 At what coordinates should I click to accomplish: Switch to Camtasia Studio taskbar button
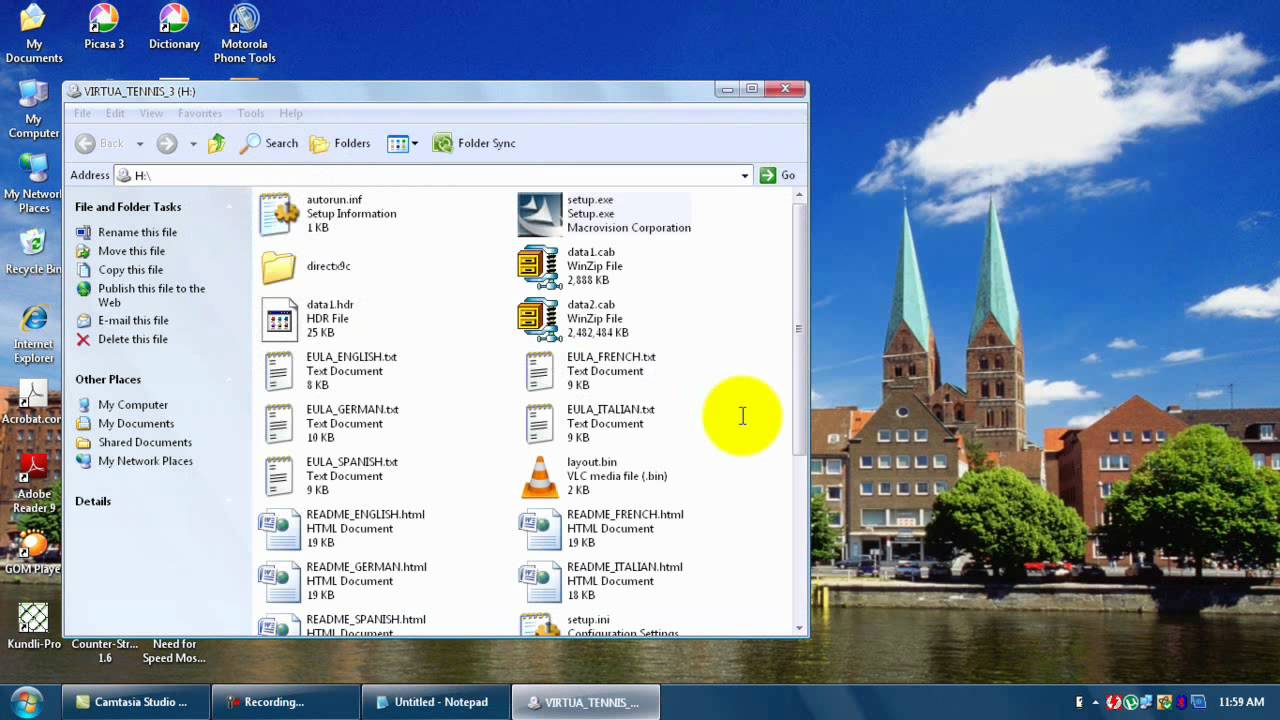(x=136, y=702)
